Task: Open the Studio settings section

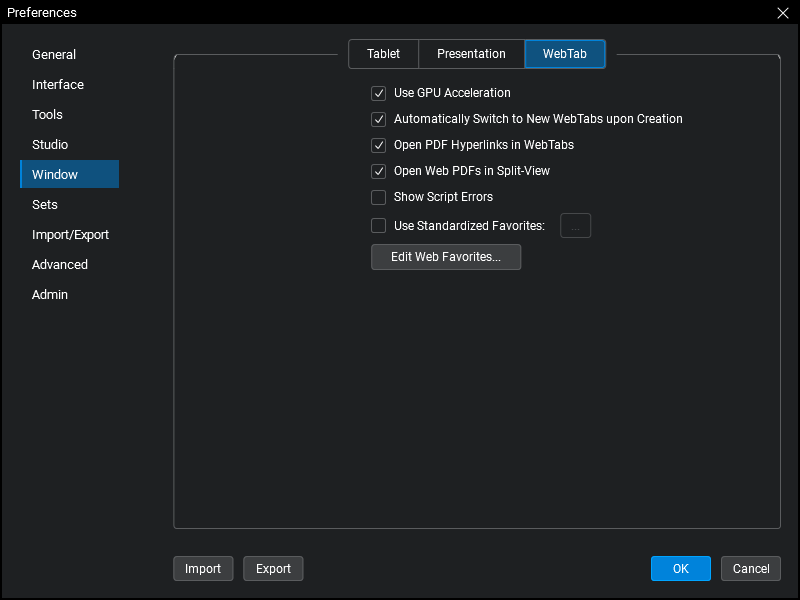Action: click(x=50, y=144)
